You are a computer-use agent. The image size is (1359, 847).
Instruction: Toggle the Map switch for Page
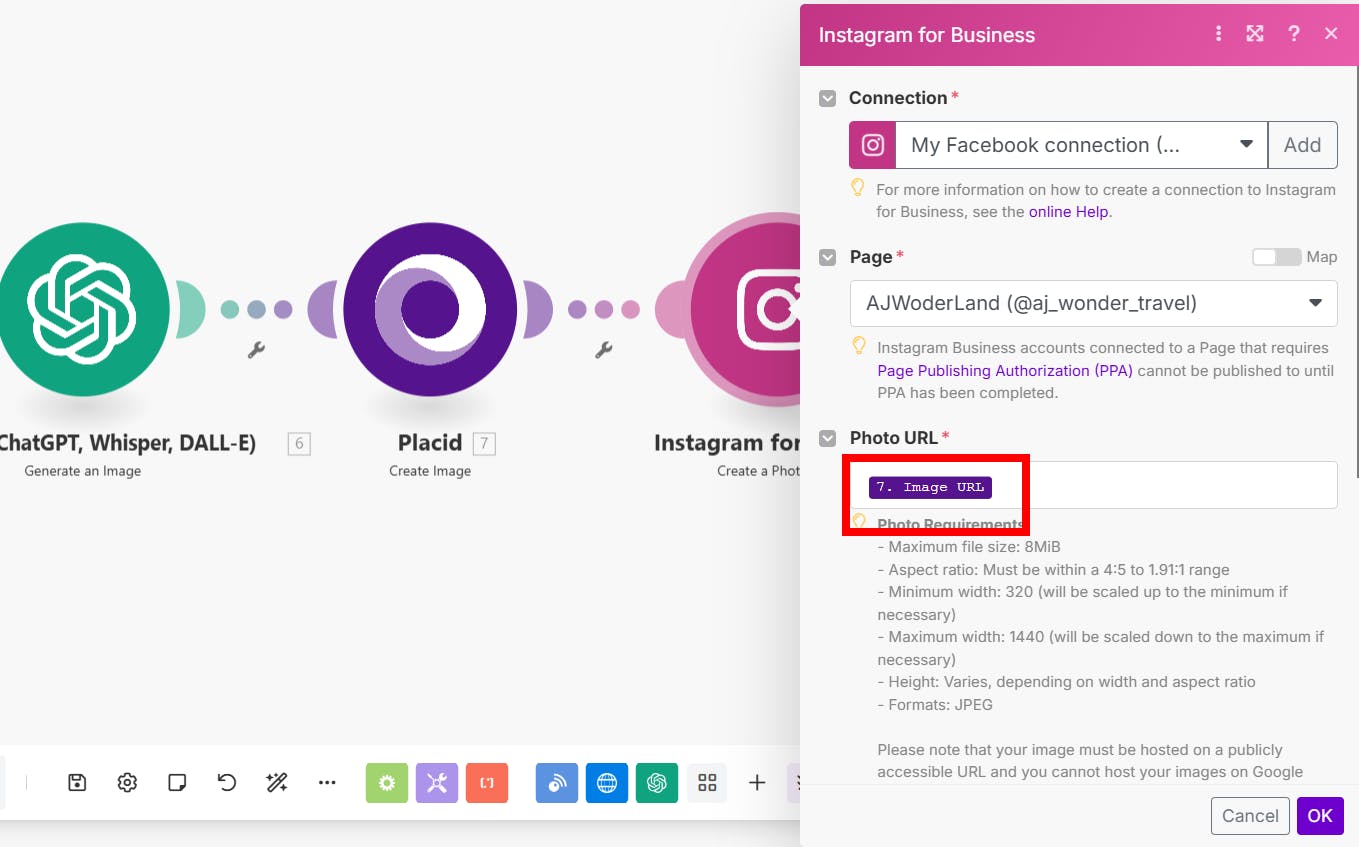[x=1276, y=257]
